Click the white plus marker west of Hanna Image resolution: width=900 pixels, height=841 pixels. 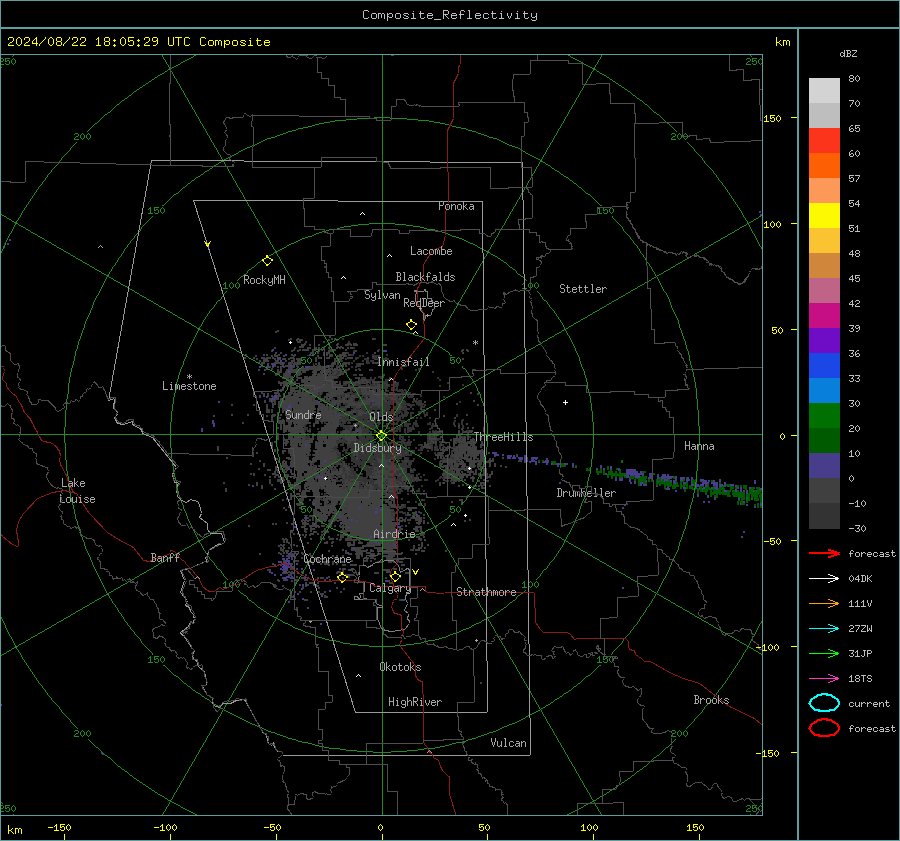pos(565,402)
